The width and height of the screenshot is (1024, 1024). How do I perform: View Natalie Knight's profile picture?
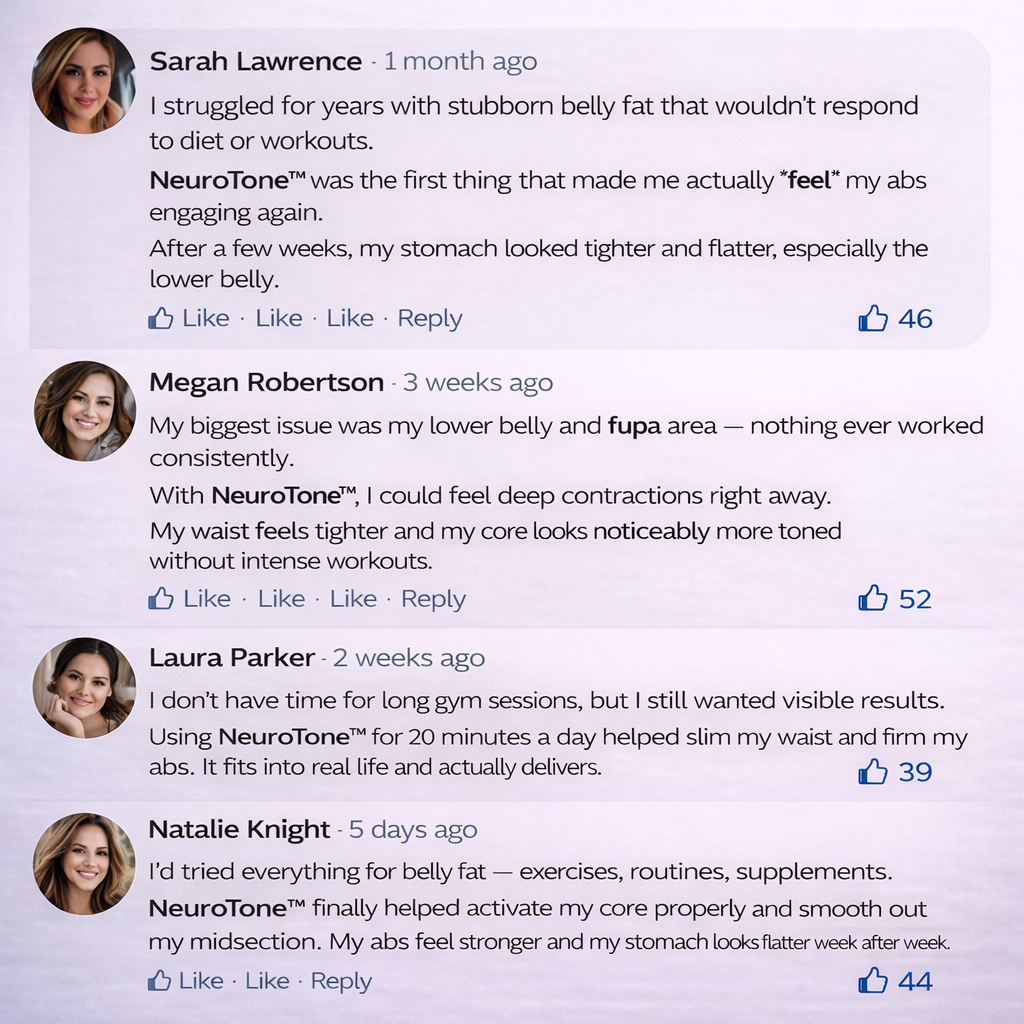[84, 863]
